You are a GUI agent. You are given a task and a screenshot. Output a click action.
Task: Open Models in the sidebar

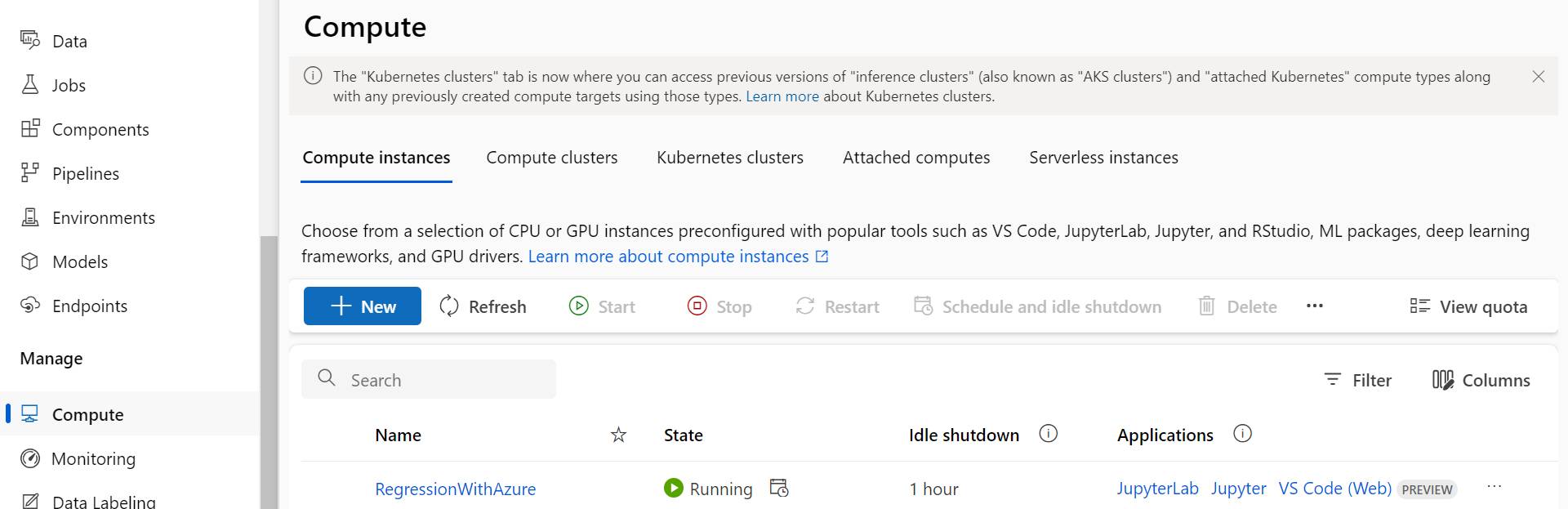tap(64, 261)
